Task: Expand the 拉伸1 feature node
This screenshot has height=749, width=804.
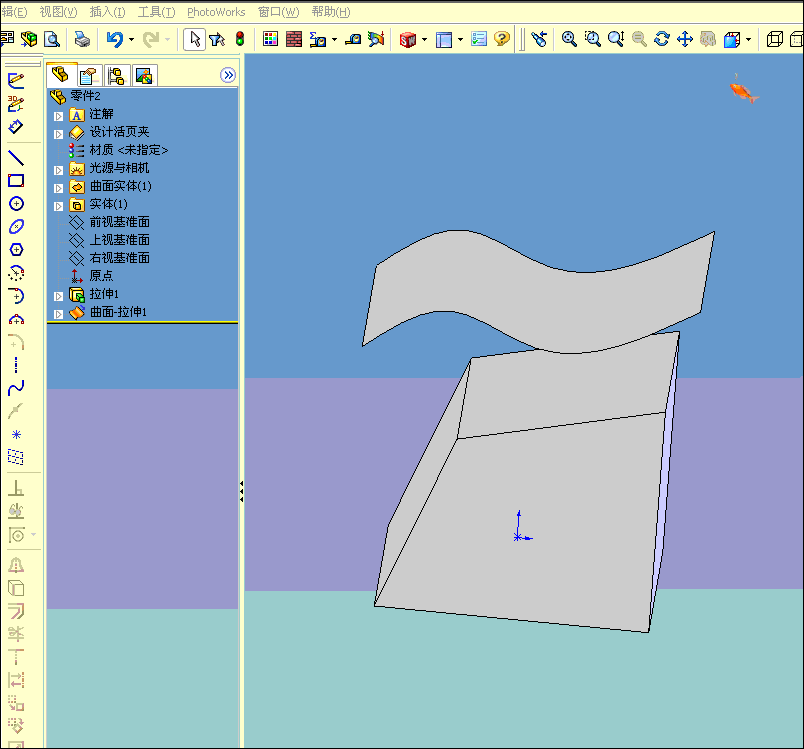Action: tap(58, 296)
